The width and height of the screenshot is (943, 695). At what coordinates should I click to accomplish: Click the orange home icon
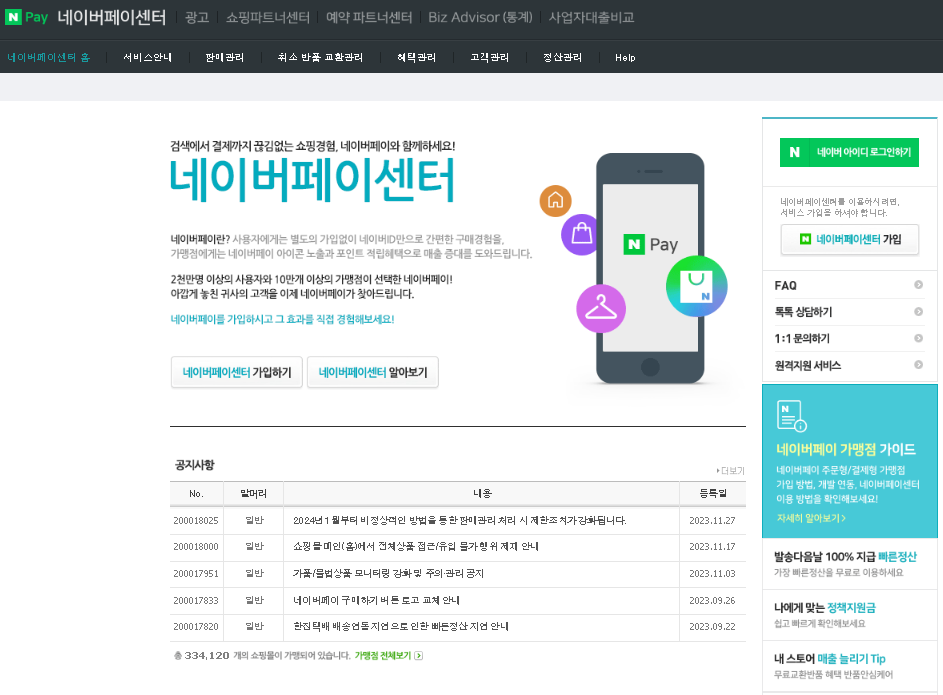[555, 201]
